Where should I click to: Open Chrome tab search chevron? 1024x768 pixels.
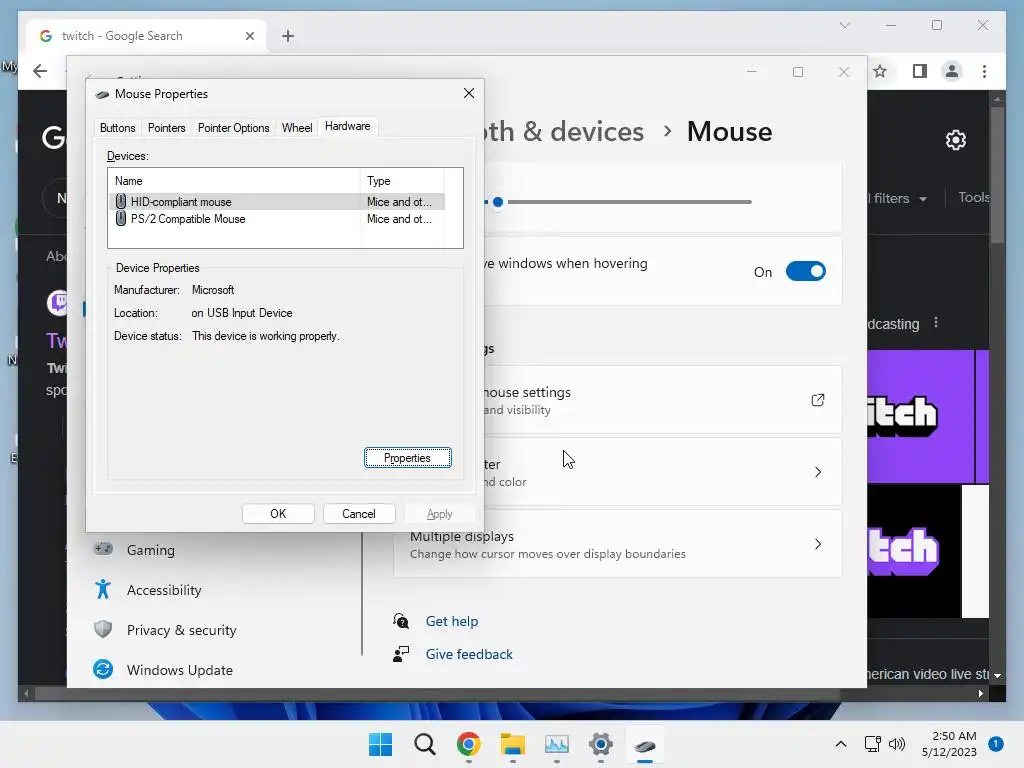[844, 25]
